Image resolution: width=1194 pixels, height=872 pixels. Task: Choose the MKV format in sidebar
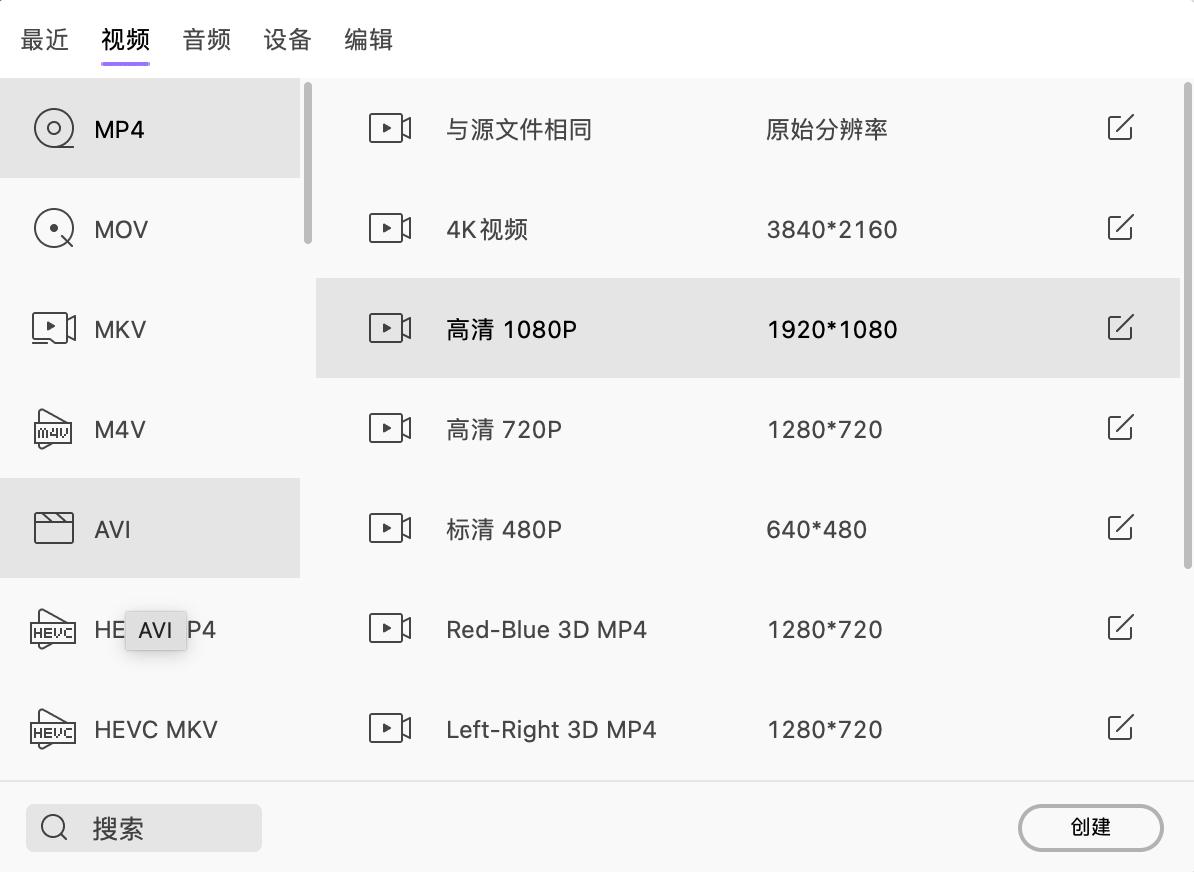120,328
